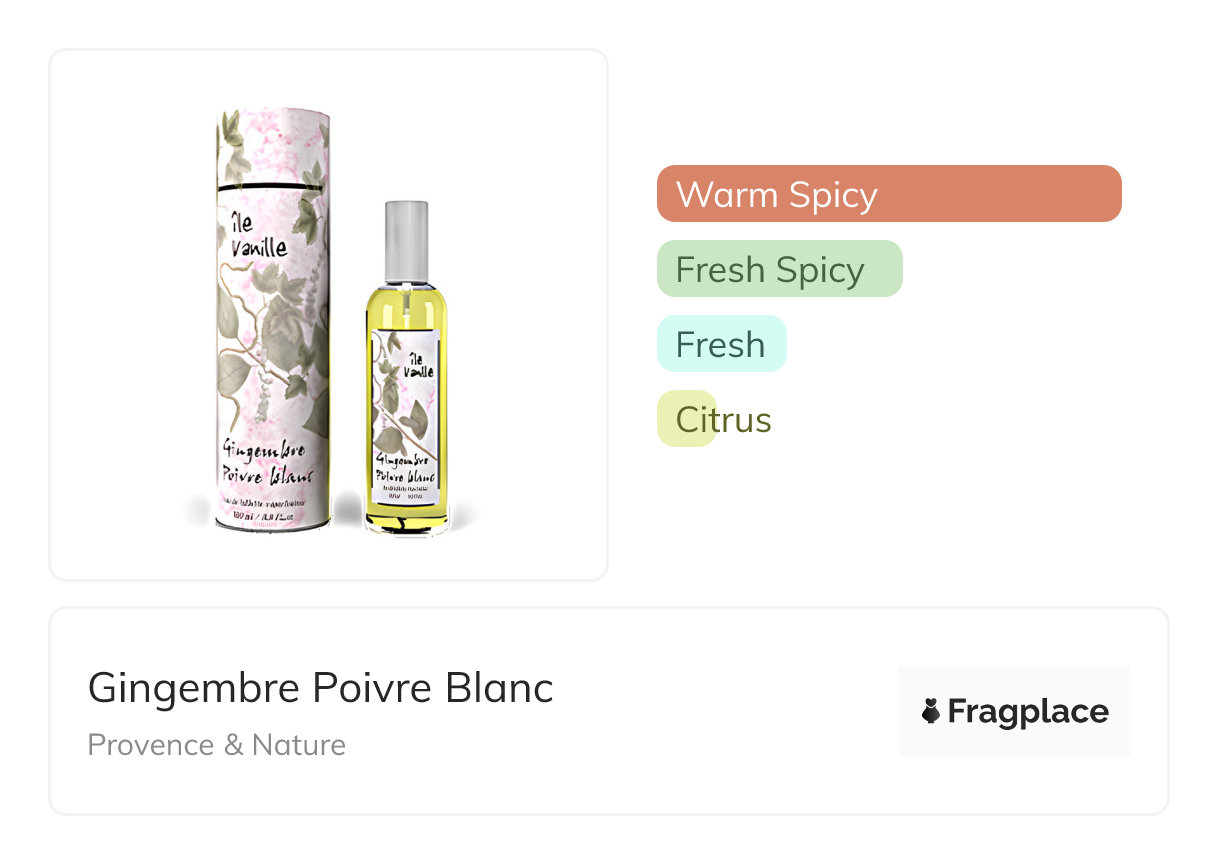Click the Fragplace flower logo icon
The width and height of the screenshot is (1218, 864).
tap(930, 712)
